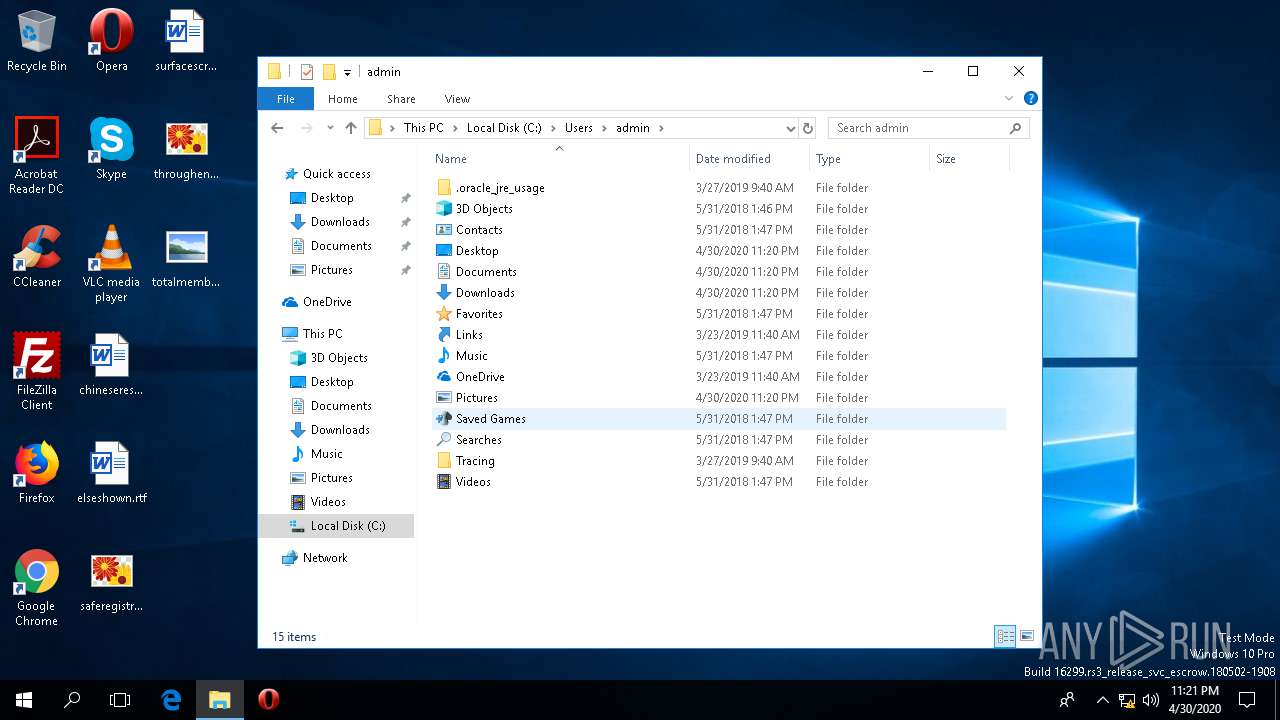
Task: Open Task View on the taskbar
Action: (x=120, y=700)
